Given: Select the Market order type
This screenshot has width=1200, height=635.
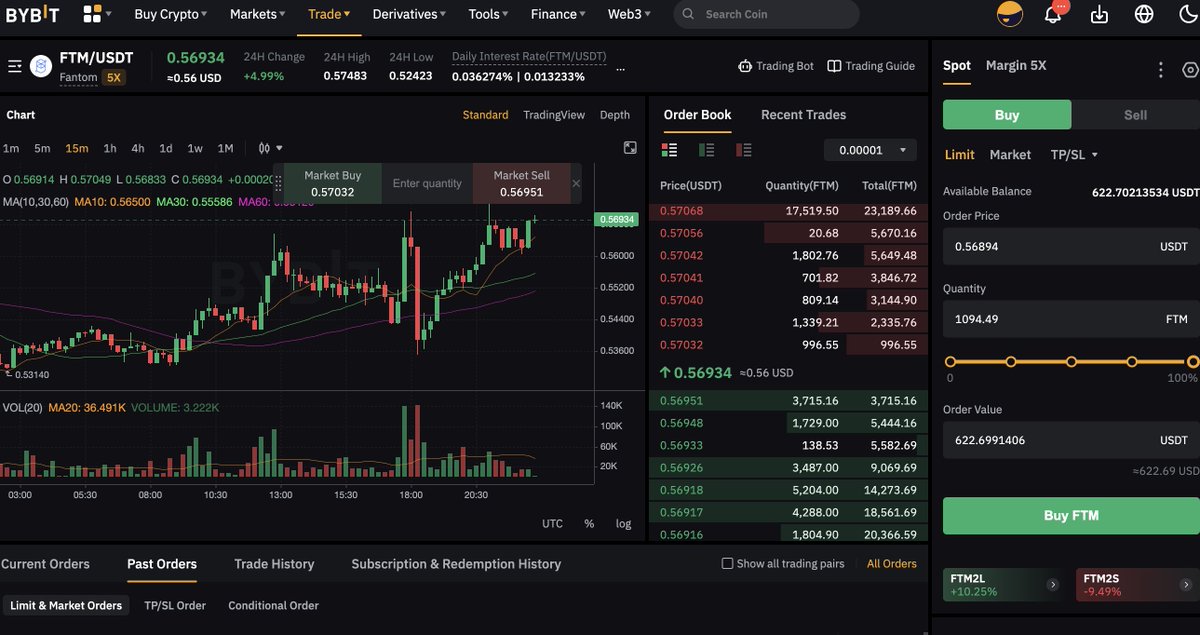Looking at the screenshot, I should [x=1010, y=154].
